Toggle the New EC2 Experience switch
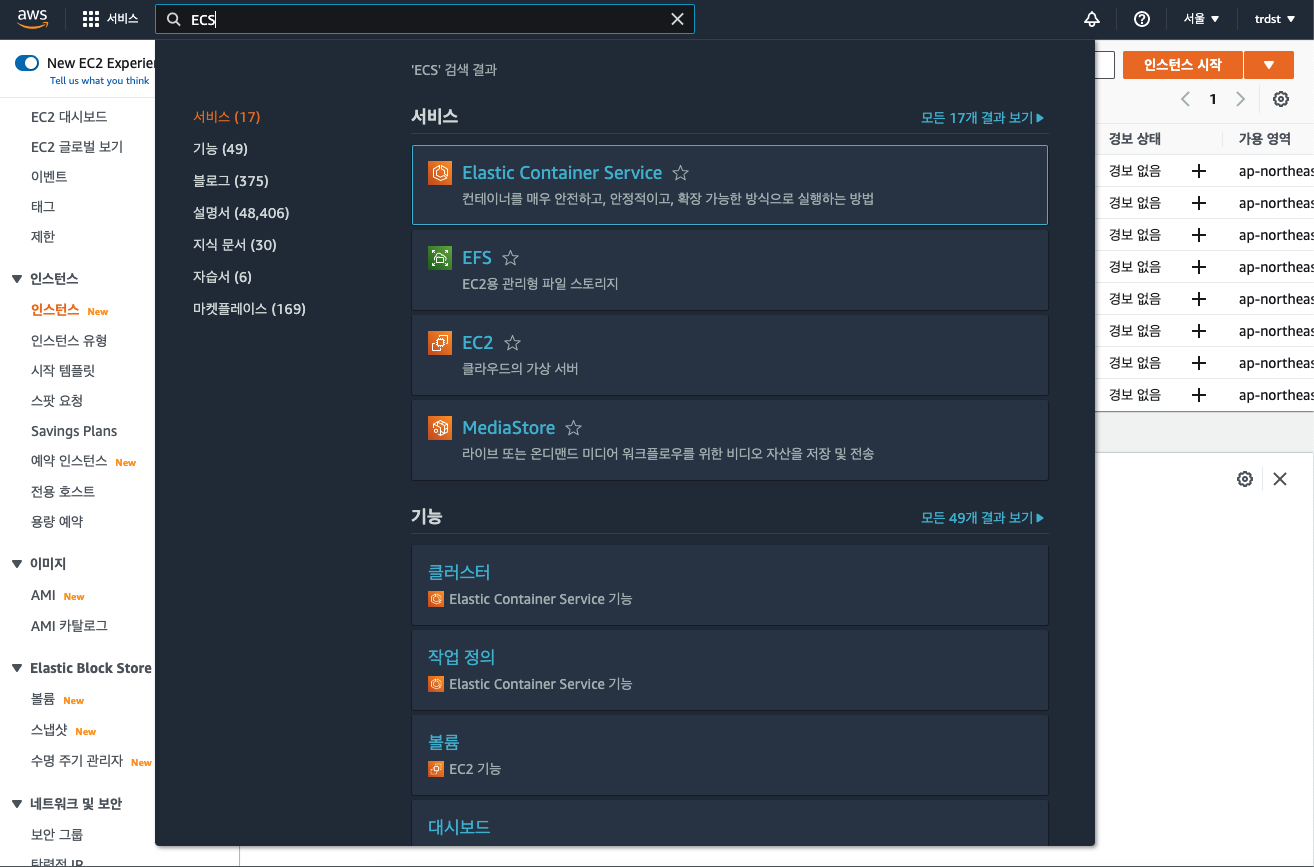Image resolution: width=1314 pixels, height=867 pixels. coord(27,63)
